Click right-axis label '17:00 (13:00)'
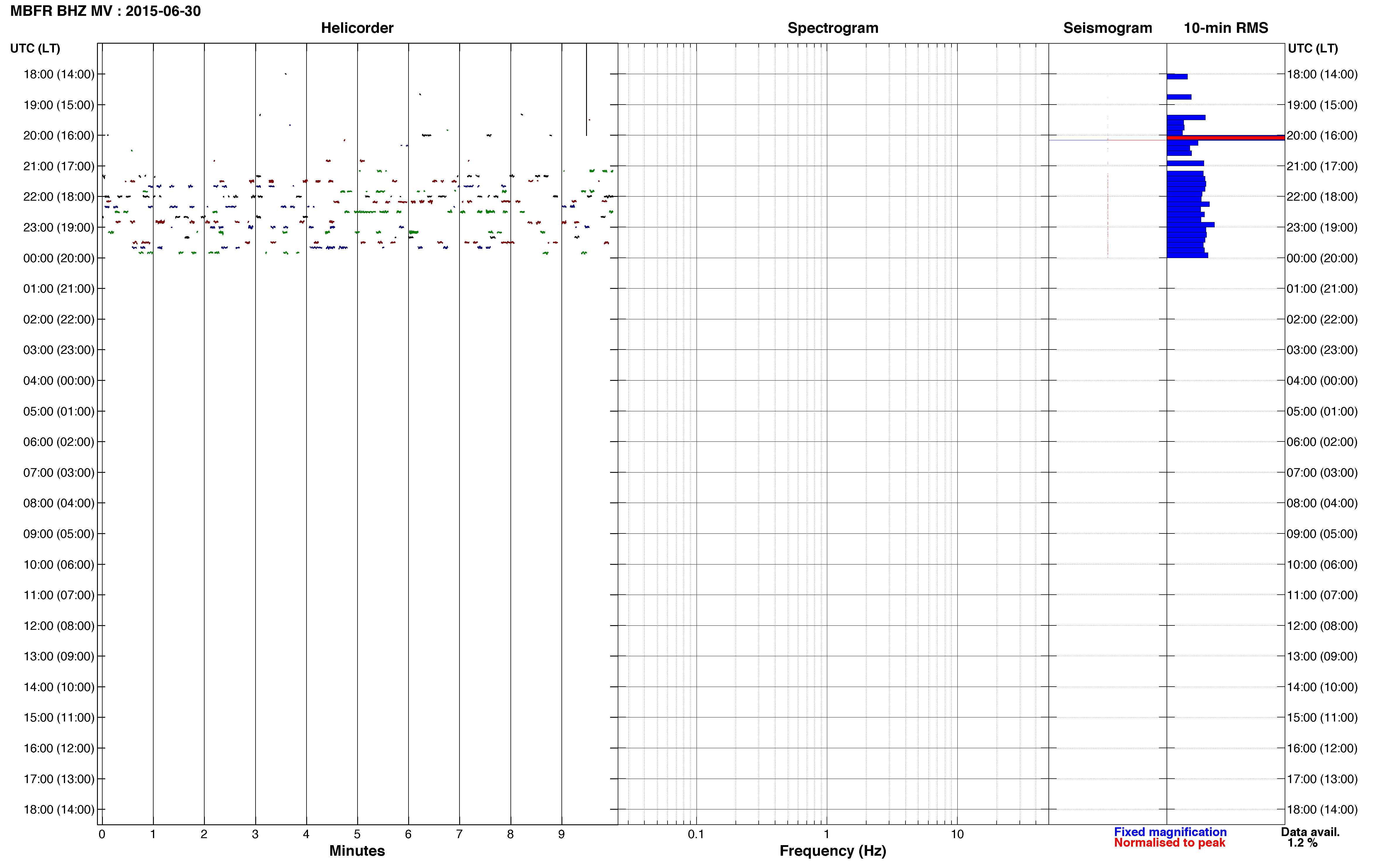1389x868 pixels. [1322, 779]
